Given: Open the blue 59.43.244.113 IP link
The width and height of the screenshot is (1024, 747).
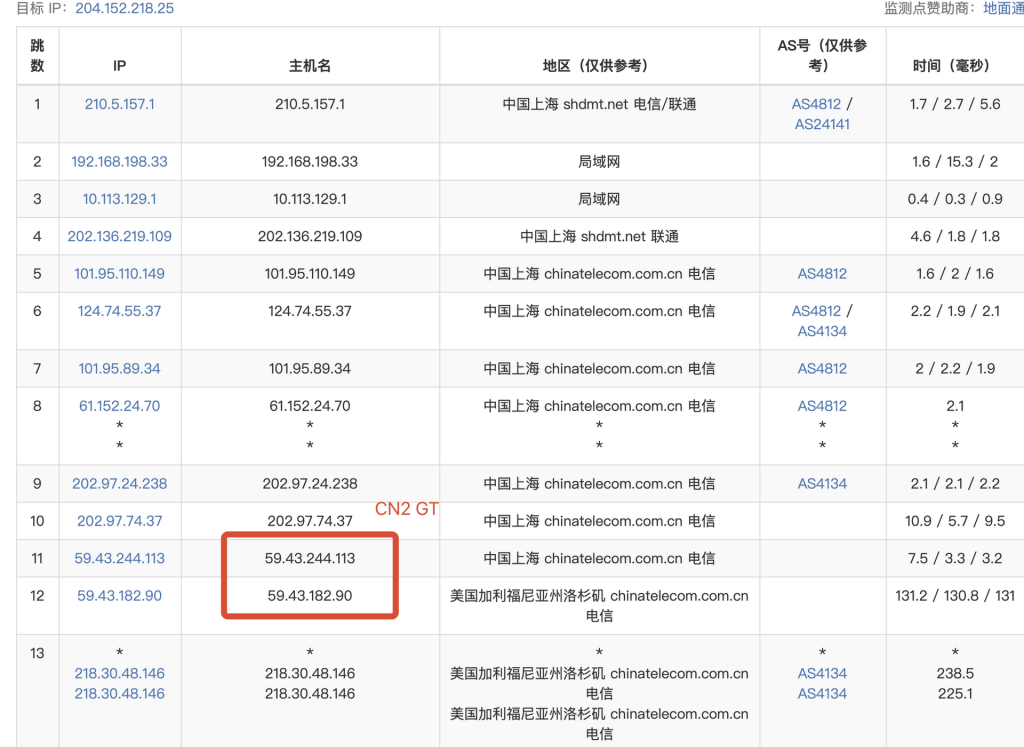Looking at the screenshot, I should point(119,558).
